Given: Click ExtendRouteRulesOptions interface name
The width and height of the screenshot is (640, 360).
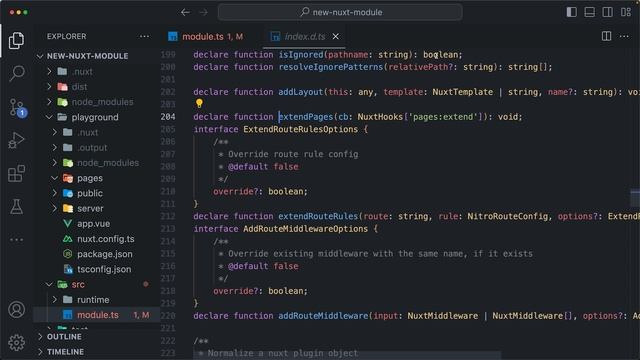Looking at the screenshot, I should tap(300, 129).
